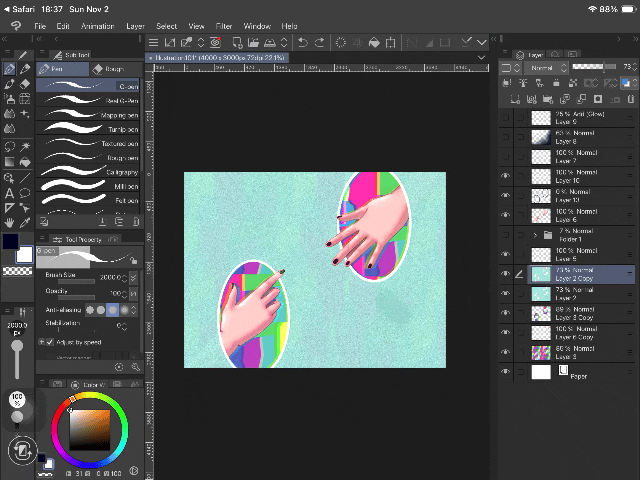
Task: Select the Lasso selection tool
Action: point(9,145)
